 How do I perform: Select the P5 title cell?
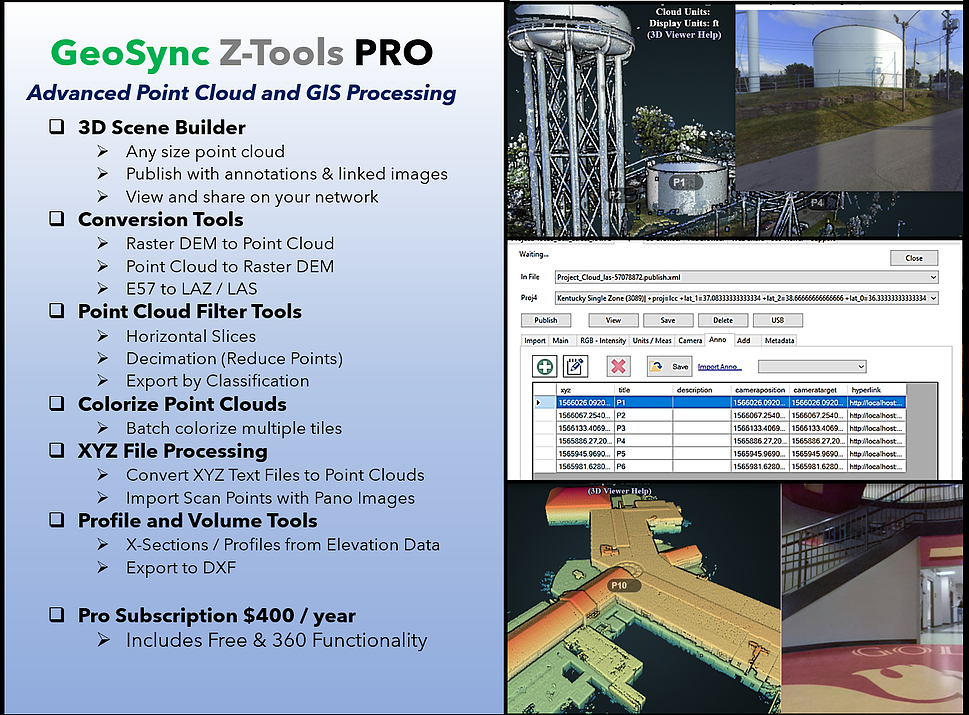pos(643,454)
